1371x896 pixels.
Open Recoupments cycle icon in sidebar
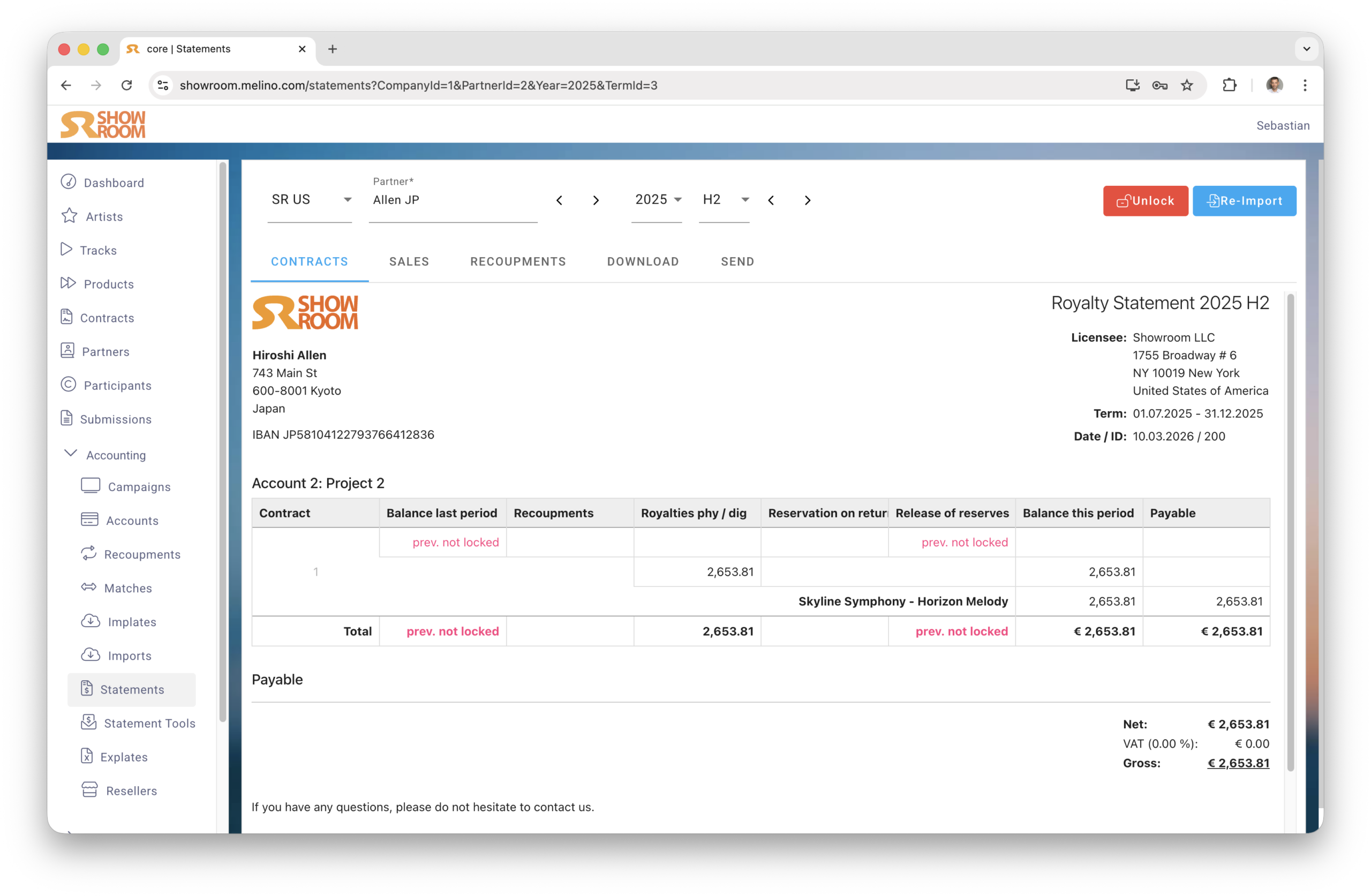[89, 553]
